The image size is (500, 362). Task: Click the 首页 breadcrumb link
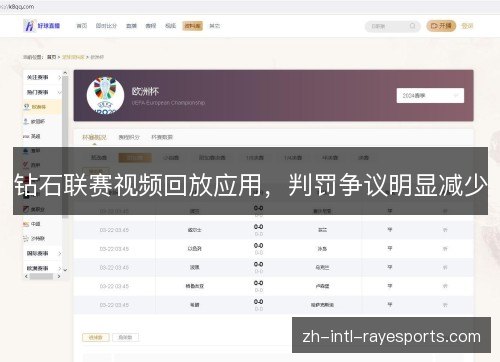(x=52, y=57)
